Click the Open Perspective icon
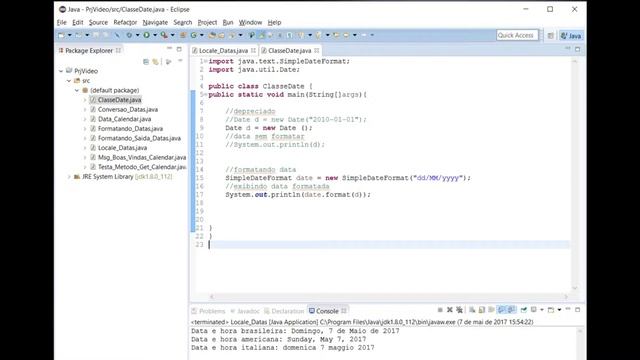 click(x=551, y=36)
